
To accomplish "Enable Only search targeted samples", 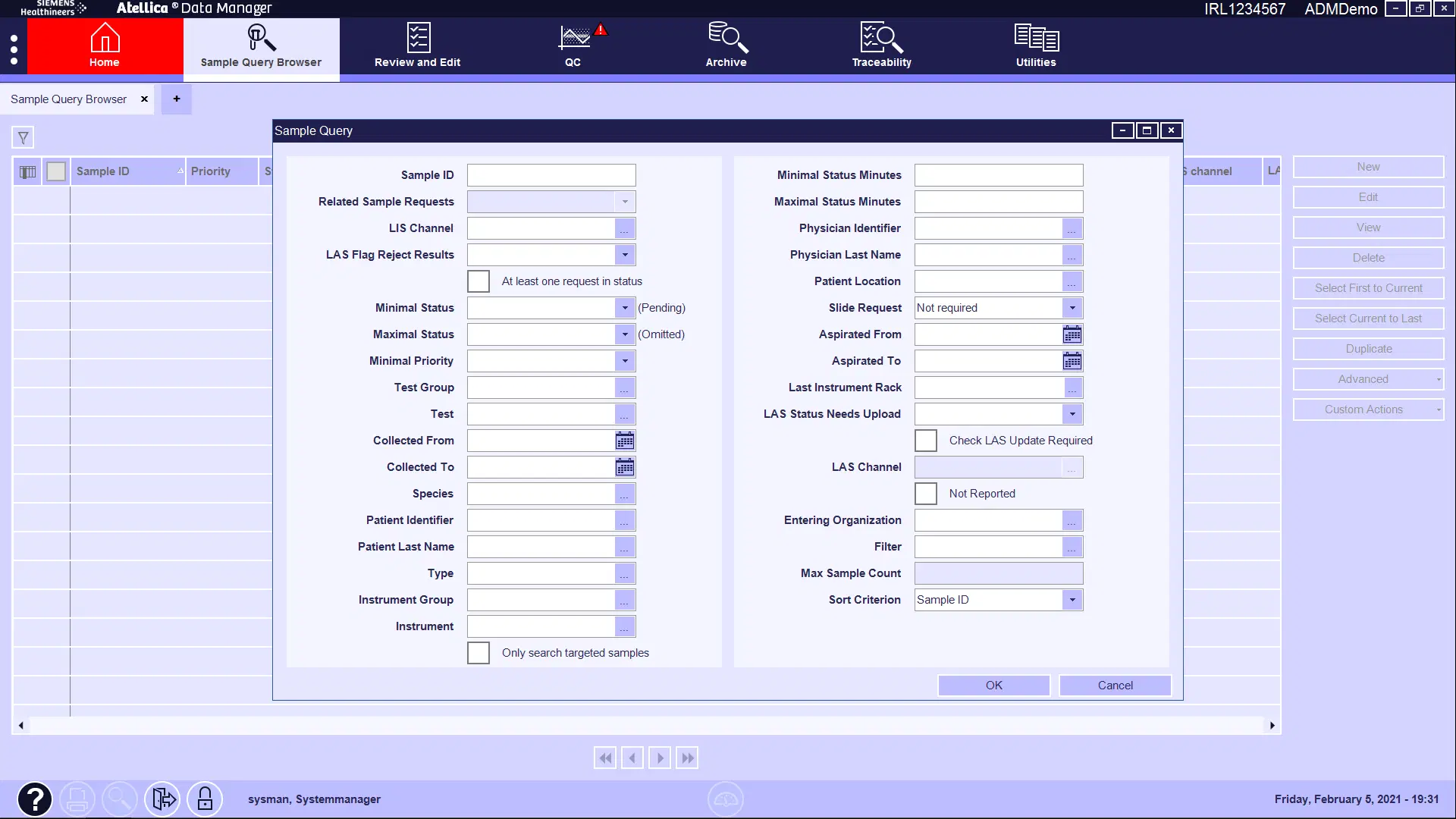I will pos(479,652).
